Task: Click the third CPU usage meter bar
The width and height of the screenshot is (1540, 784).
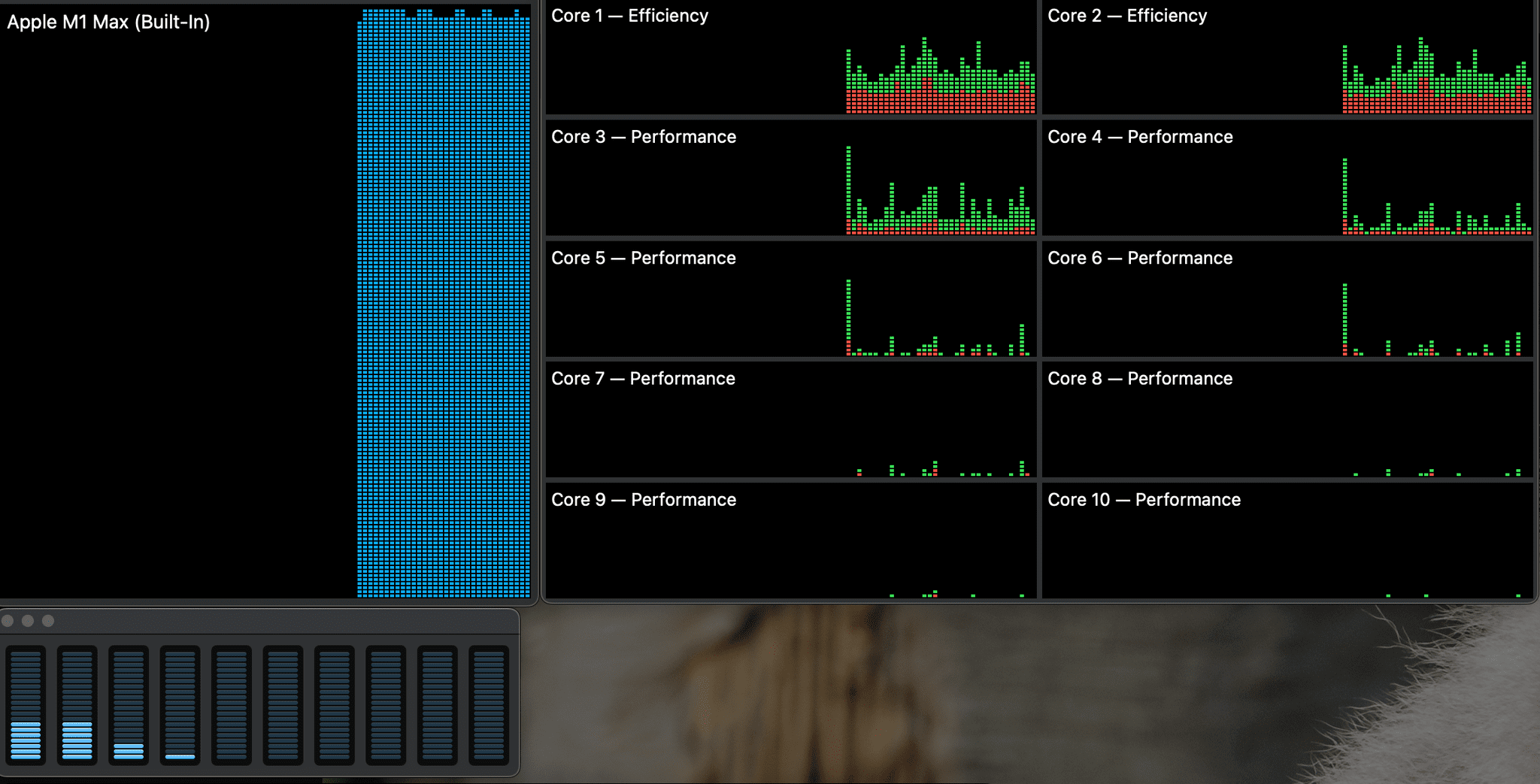Action: click(x=129, y=705)
